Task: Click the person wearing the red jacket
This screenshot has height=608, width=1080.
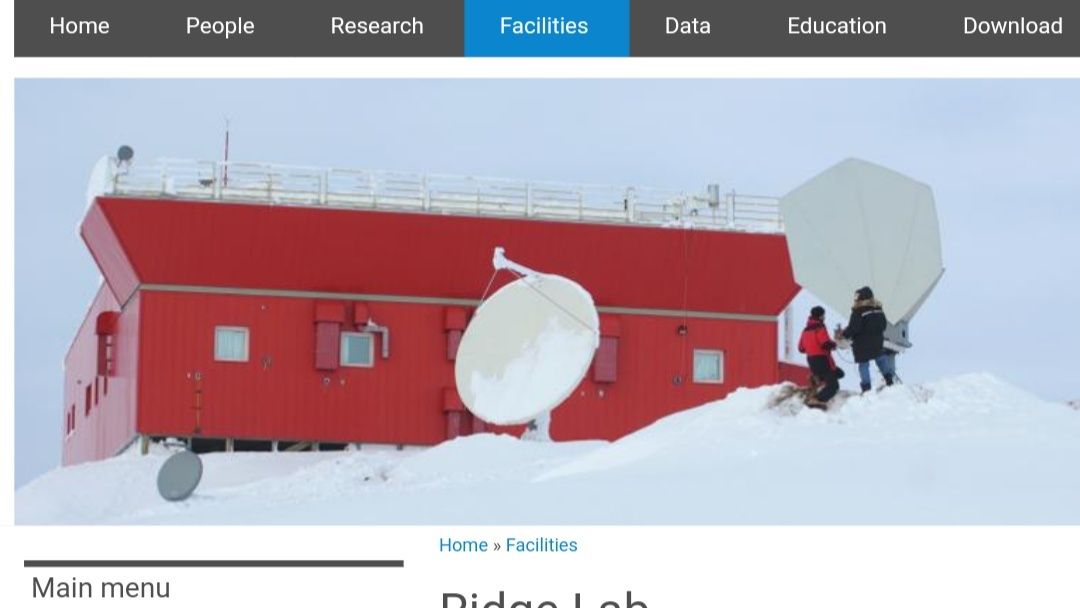Action: tap(820, 355)
